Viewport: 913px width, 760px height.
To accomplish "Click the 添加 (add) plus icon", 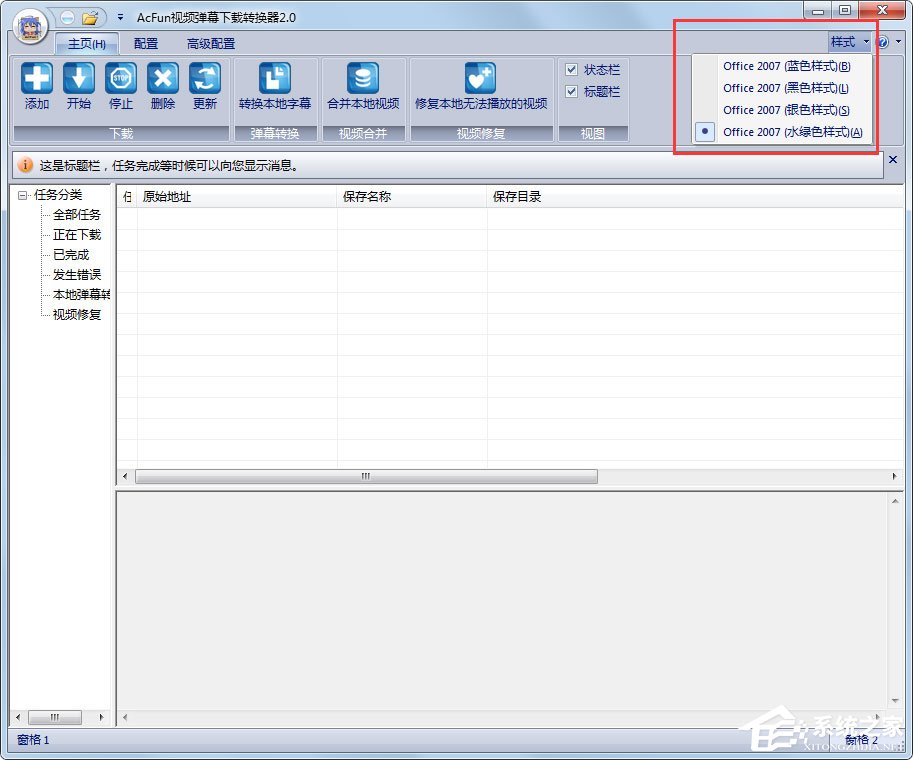I will tap(37, 79).
